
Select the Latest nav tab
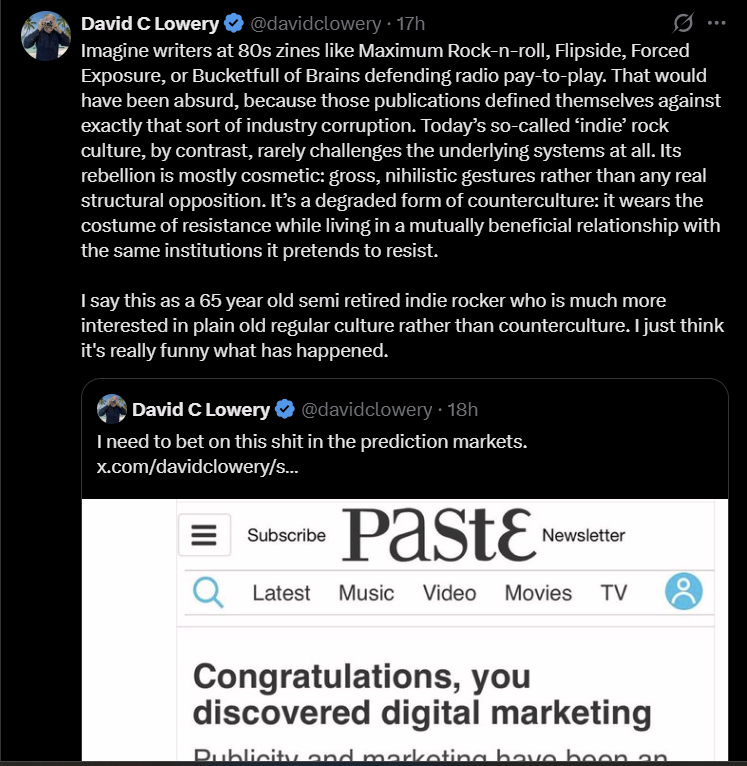(x=281, y=593)
